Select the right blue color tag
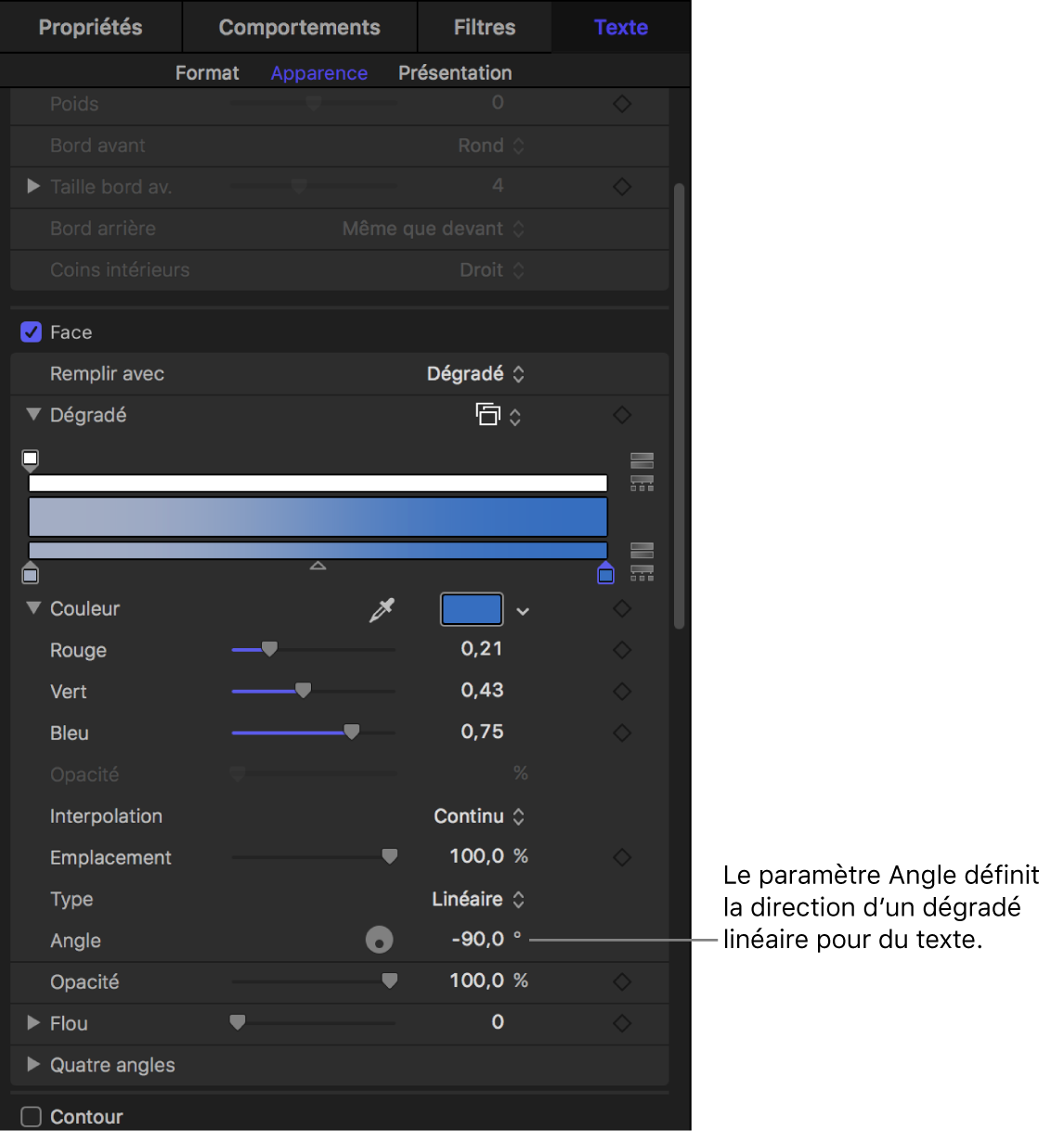Screen dimensions: 1064x1131 tap(606, 572)
